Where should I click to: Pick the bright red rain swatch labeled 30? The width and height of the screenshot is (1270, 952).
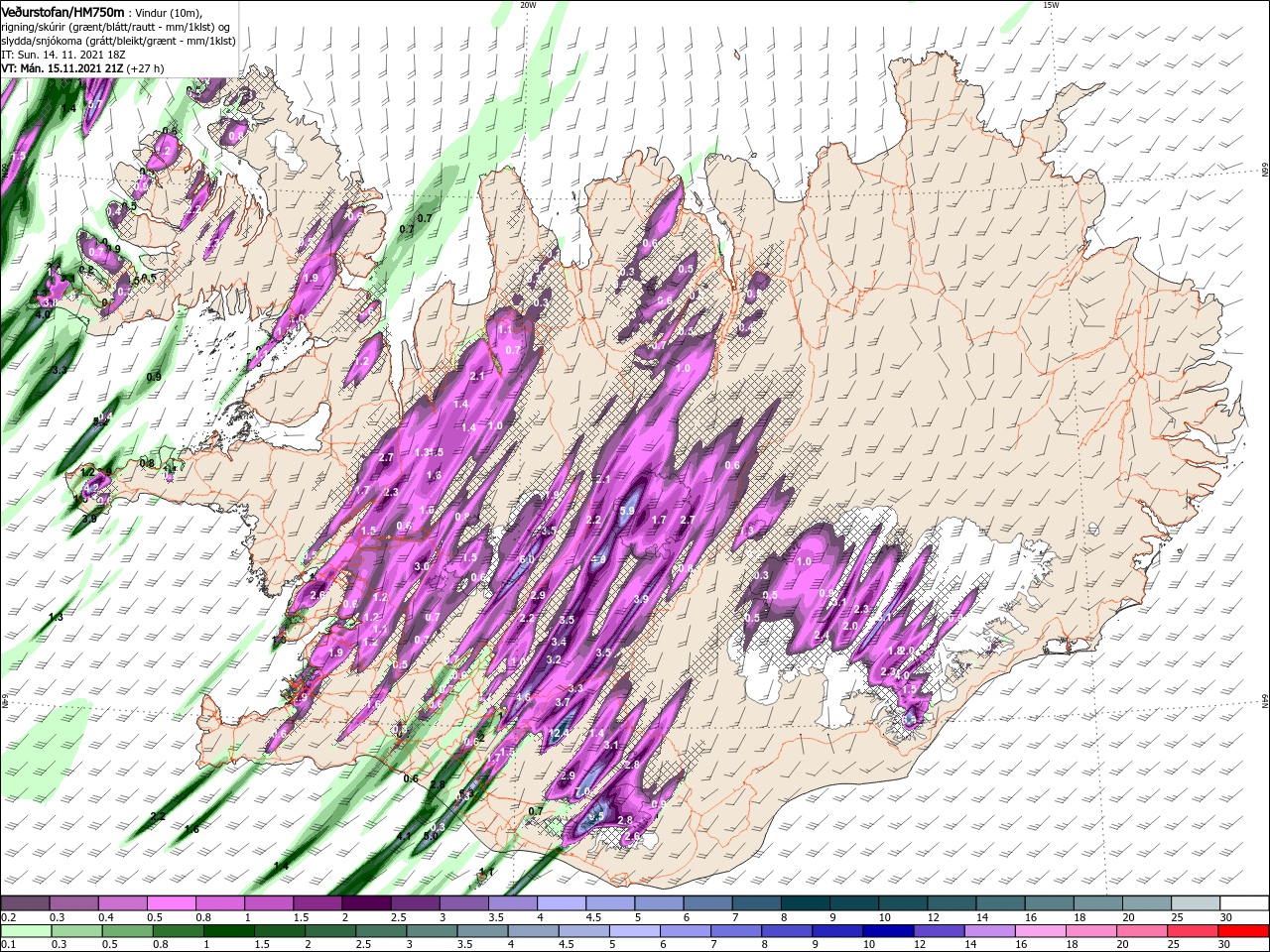coord(1245,931)
